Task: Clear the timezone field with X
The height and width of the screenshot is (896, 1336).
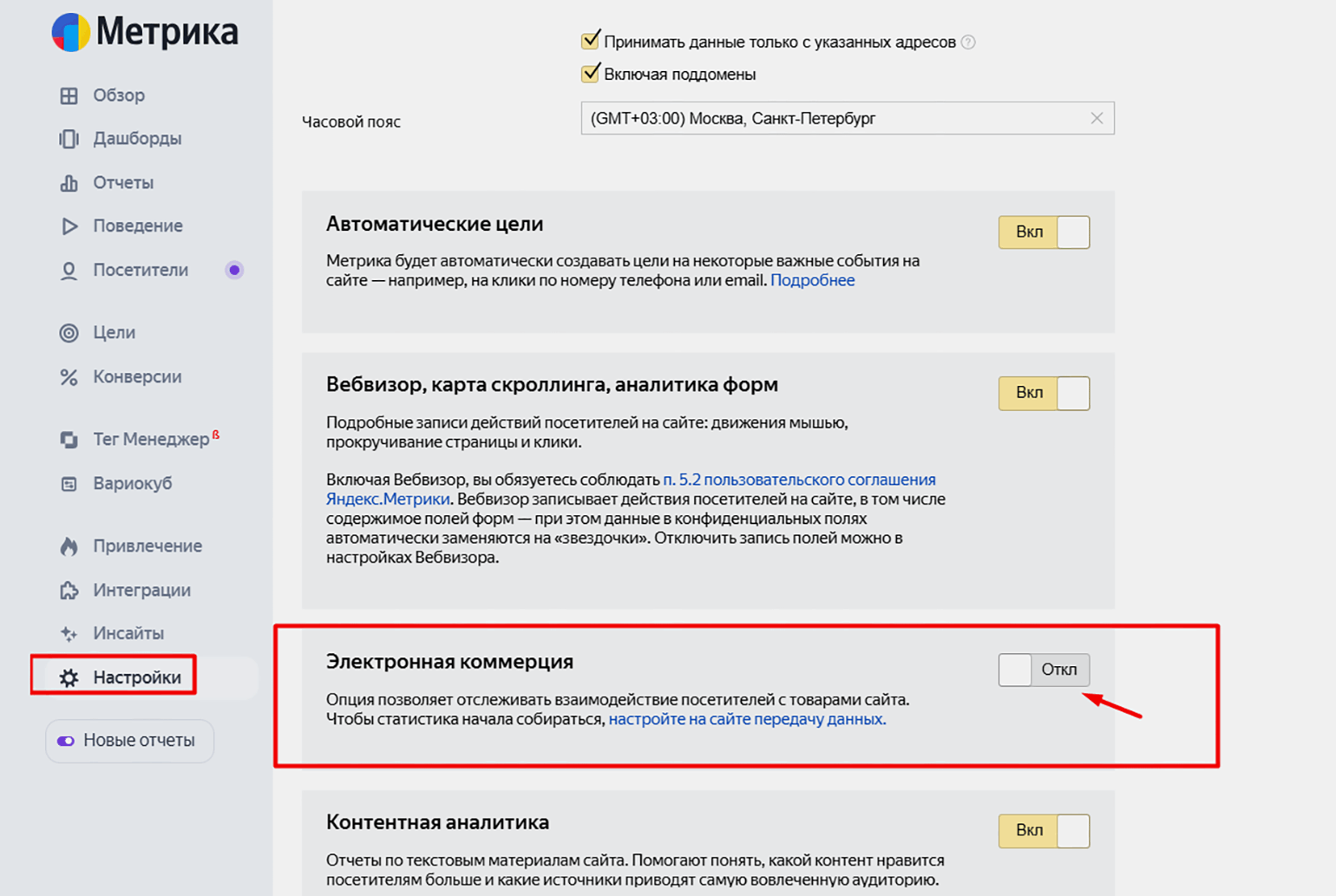Action: [1097, 119]
